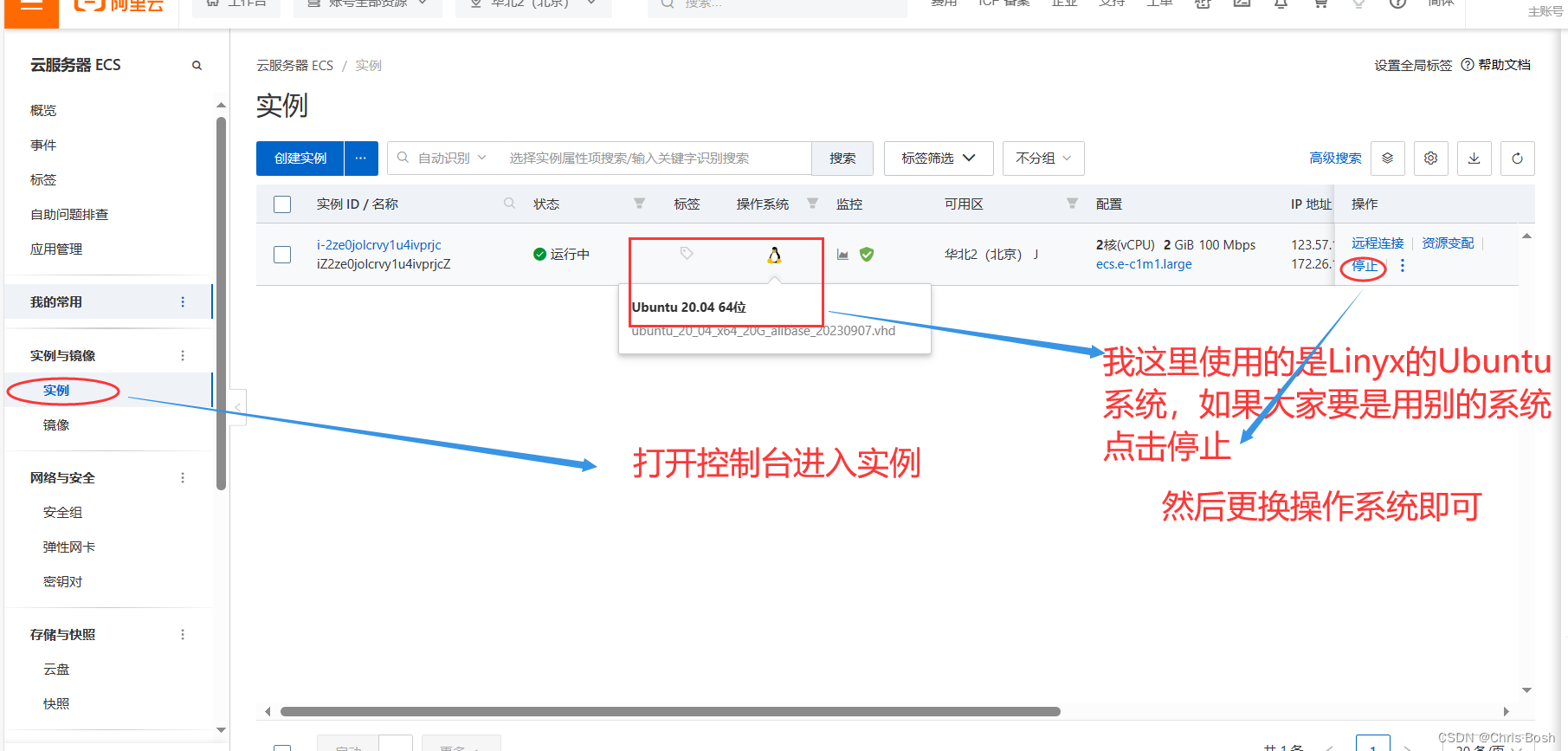Open 弹性网卡 in the sidebar
The width and height of the screenshot is (1568, 751).
click(69, 547)
